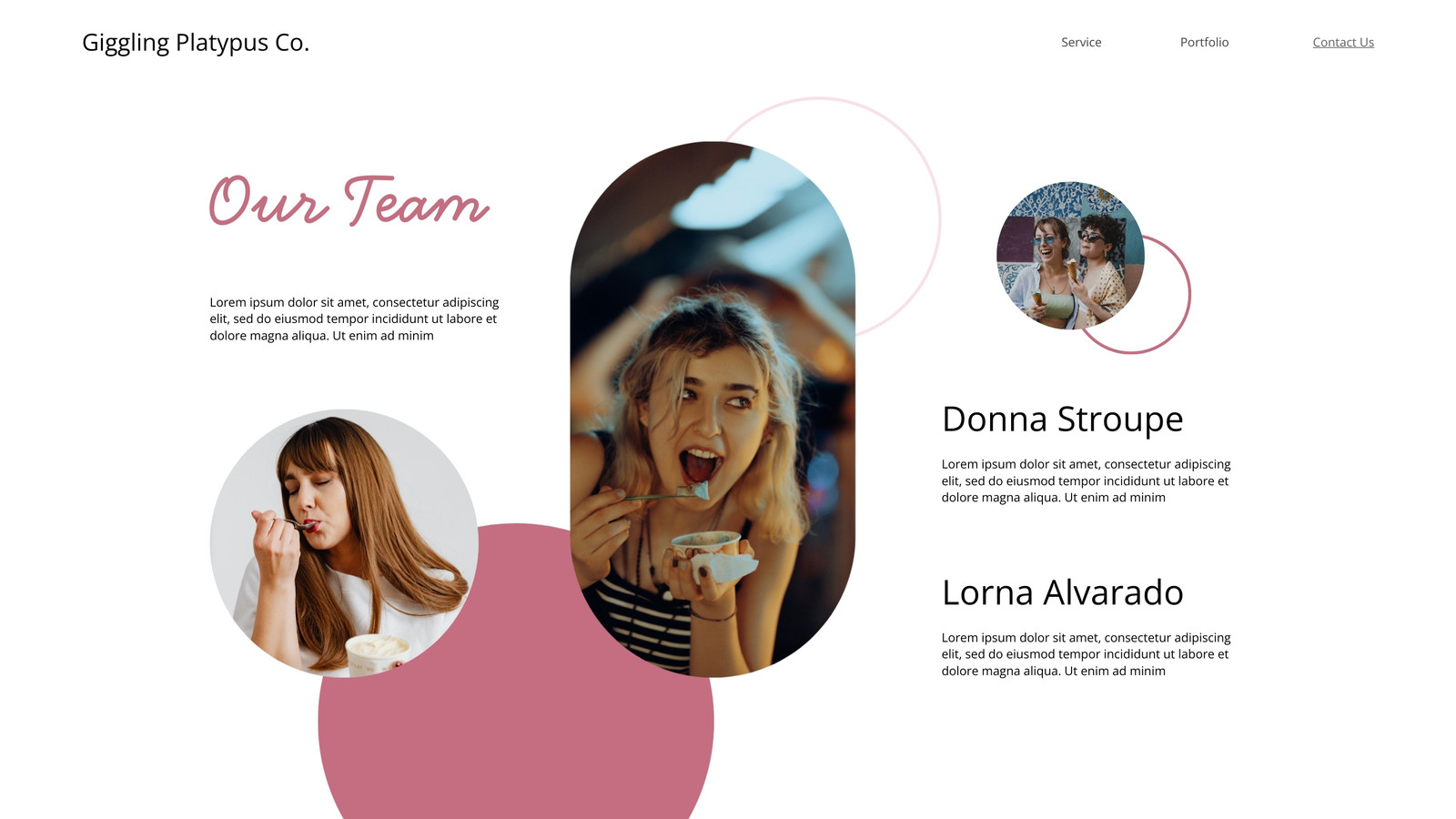Select the Our Team script heading
Screen dimensions: 1456x819
coord(349,200)
